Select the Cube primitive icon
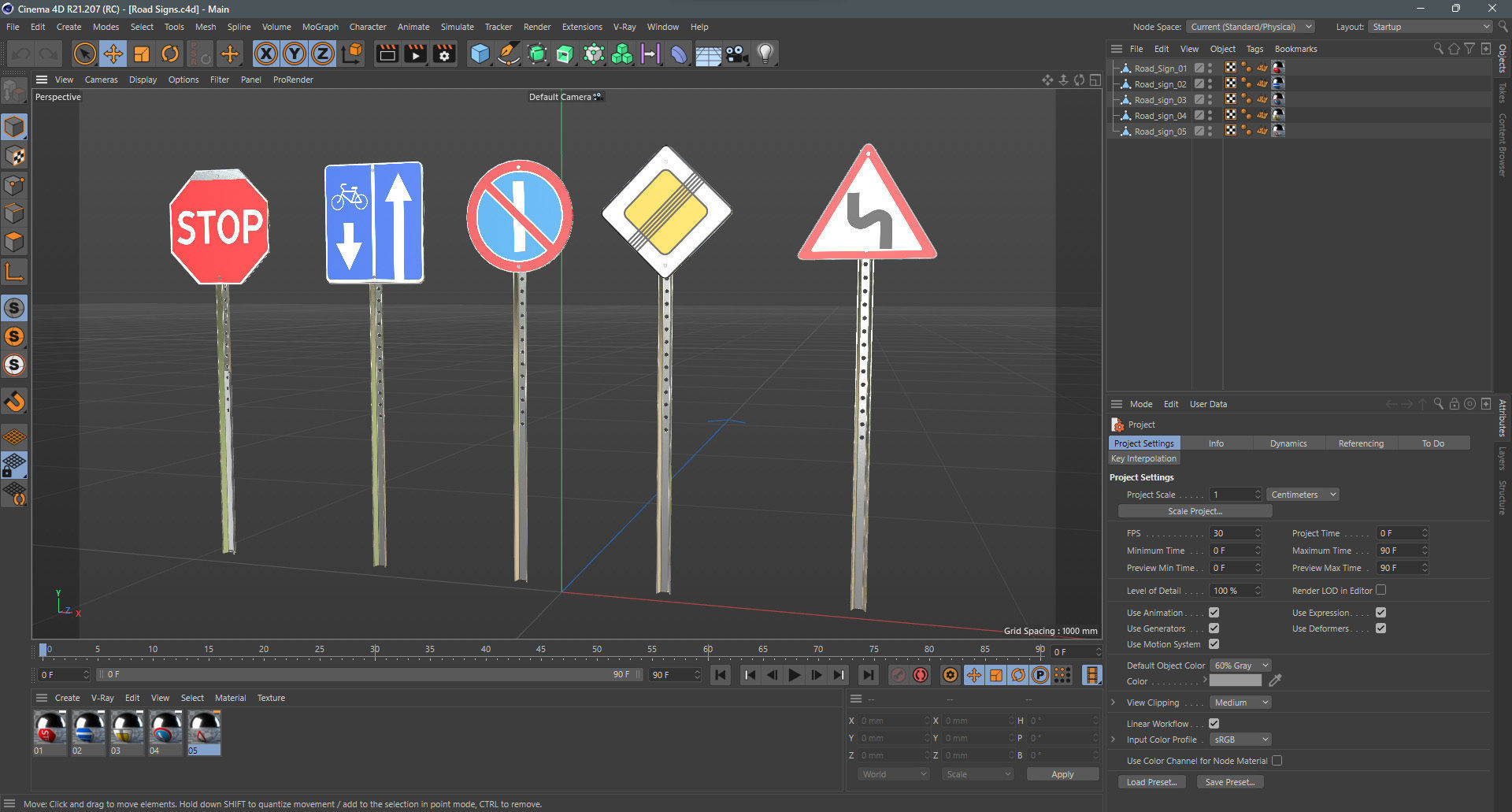1512x812 pixels. point(480,54)
